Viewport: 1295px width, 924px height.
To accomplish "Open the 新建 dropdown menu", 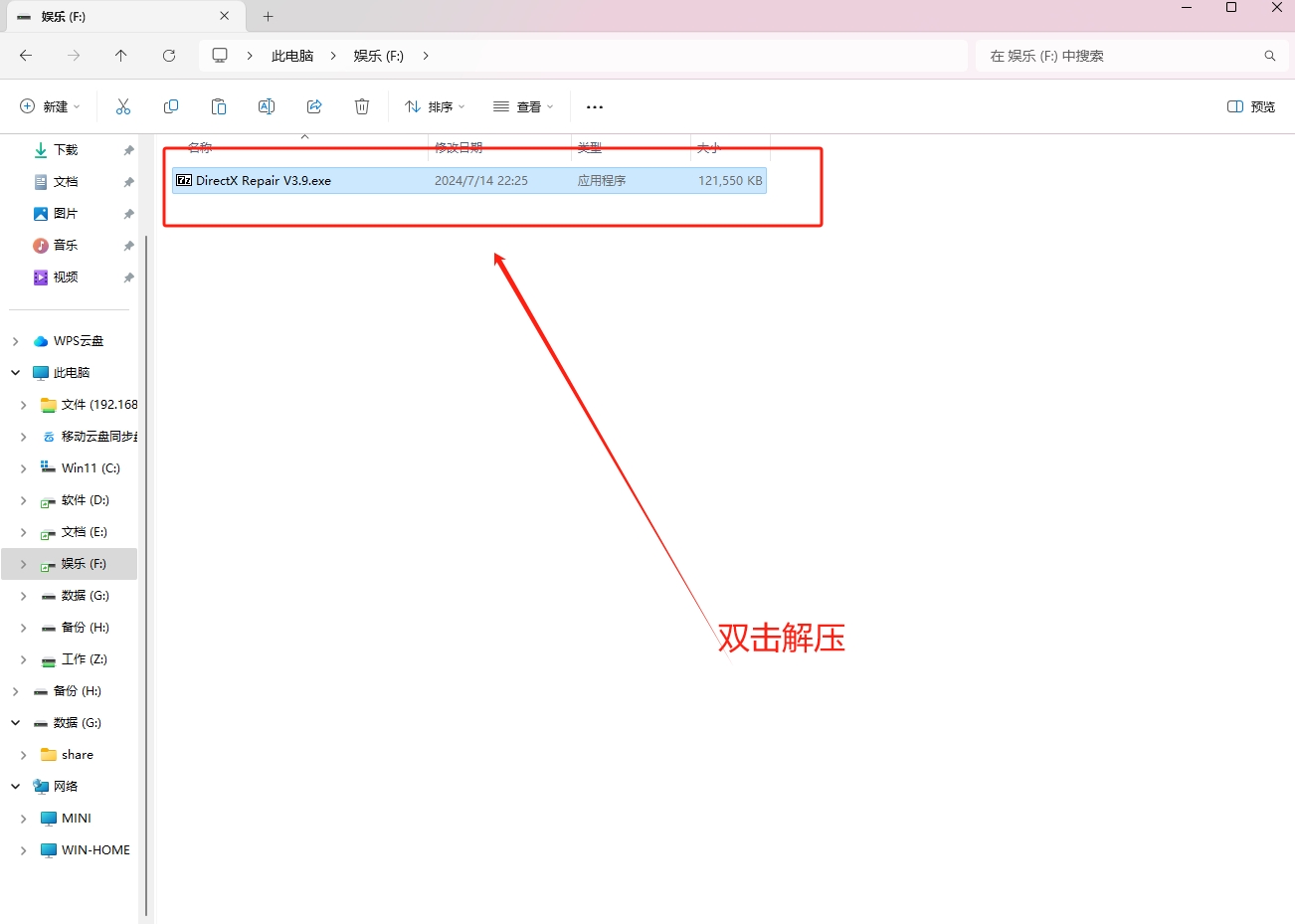I will pyautogui.click(x=50, y=106).
